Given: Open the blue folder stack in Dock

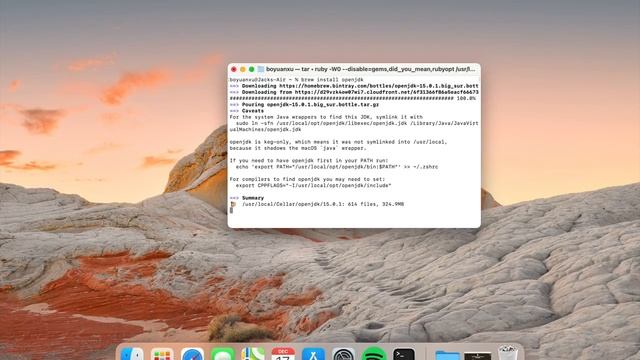Looking at the screenshot, I should click(x=447, y=355).
